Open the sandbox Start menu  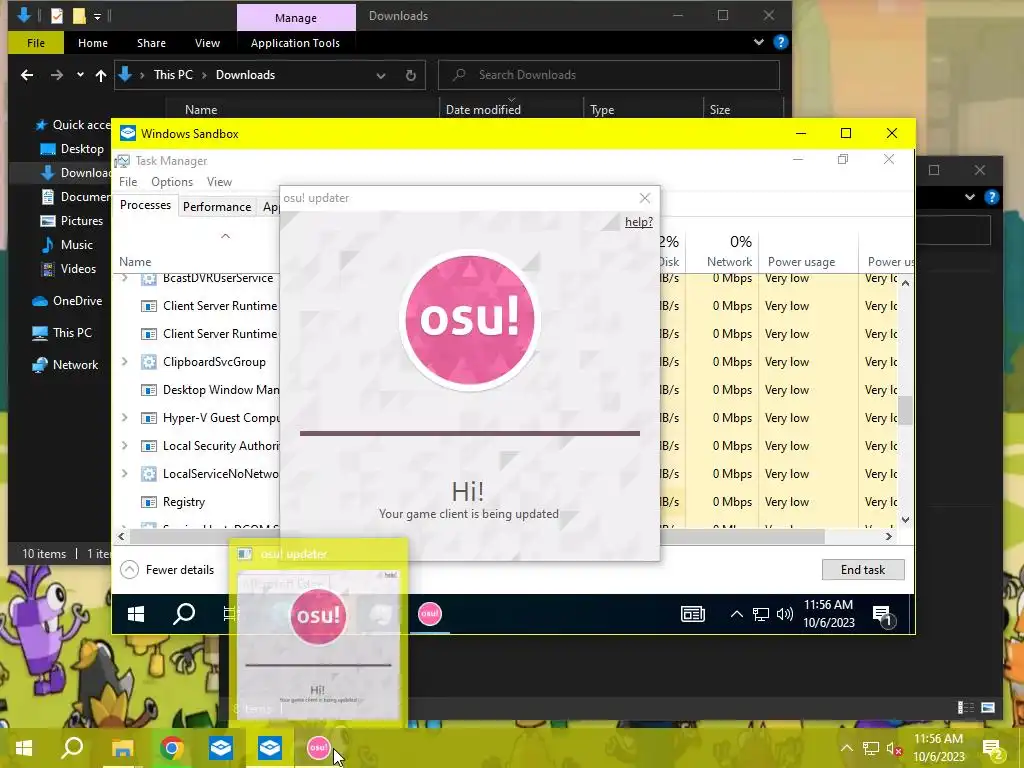136,614
